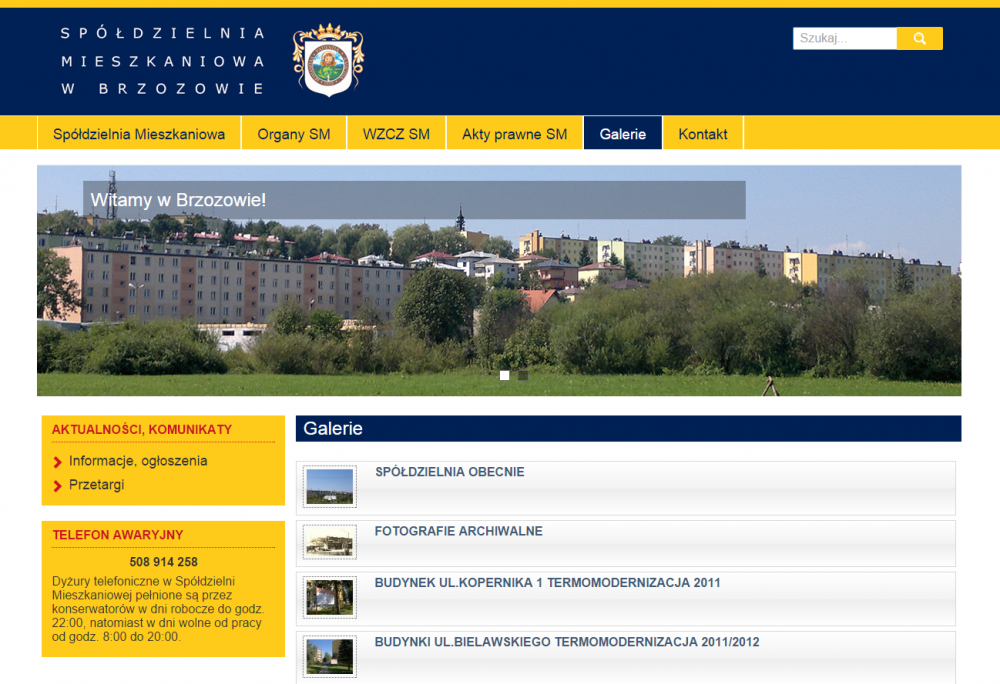Open Akty prawne SM menu item
Viewport: 1000px width, 684px height.
click(515, 134)
